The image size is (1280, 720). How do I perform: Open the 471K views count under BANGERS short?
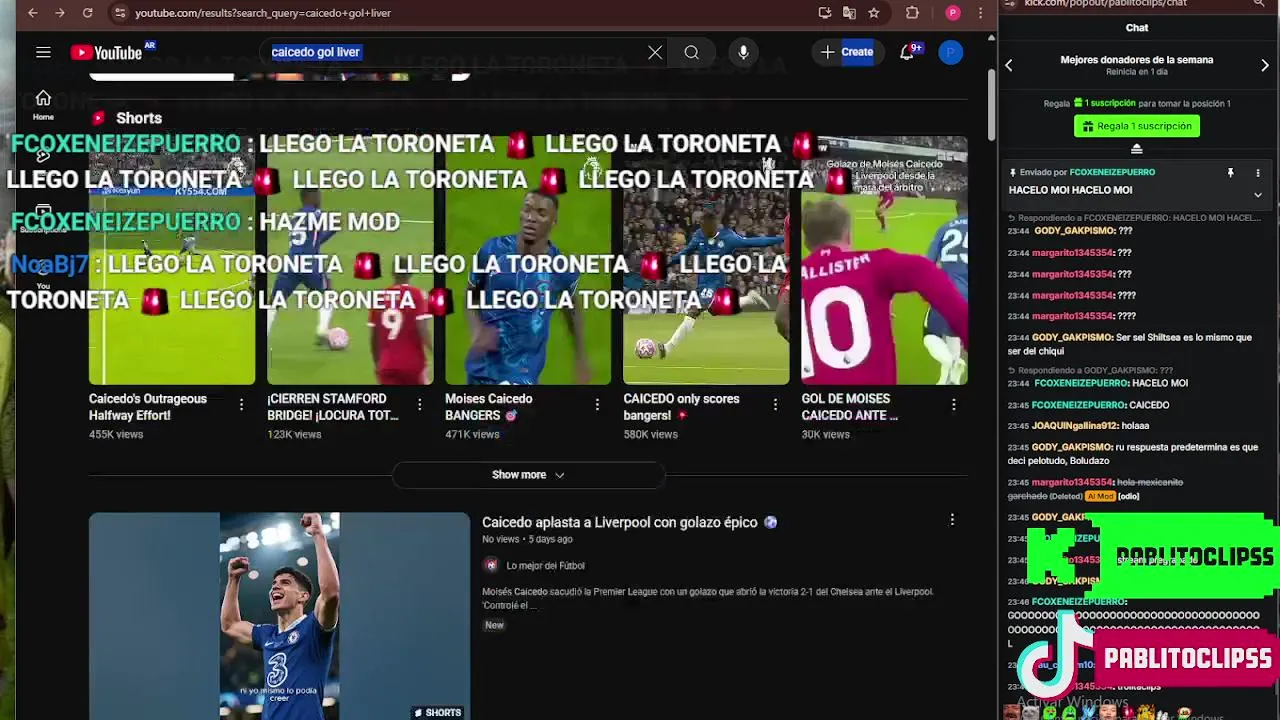(472, 434)
